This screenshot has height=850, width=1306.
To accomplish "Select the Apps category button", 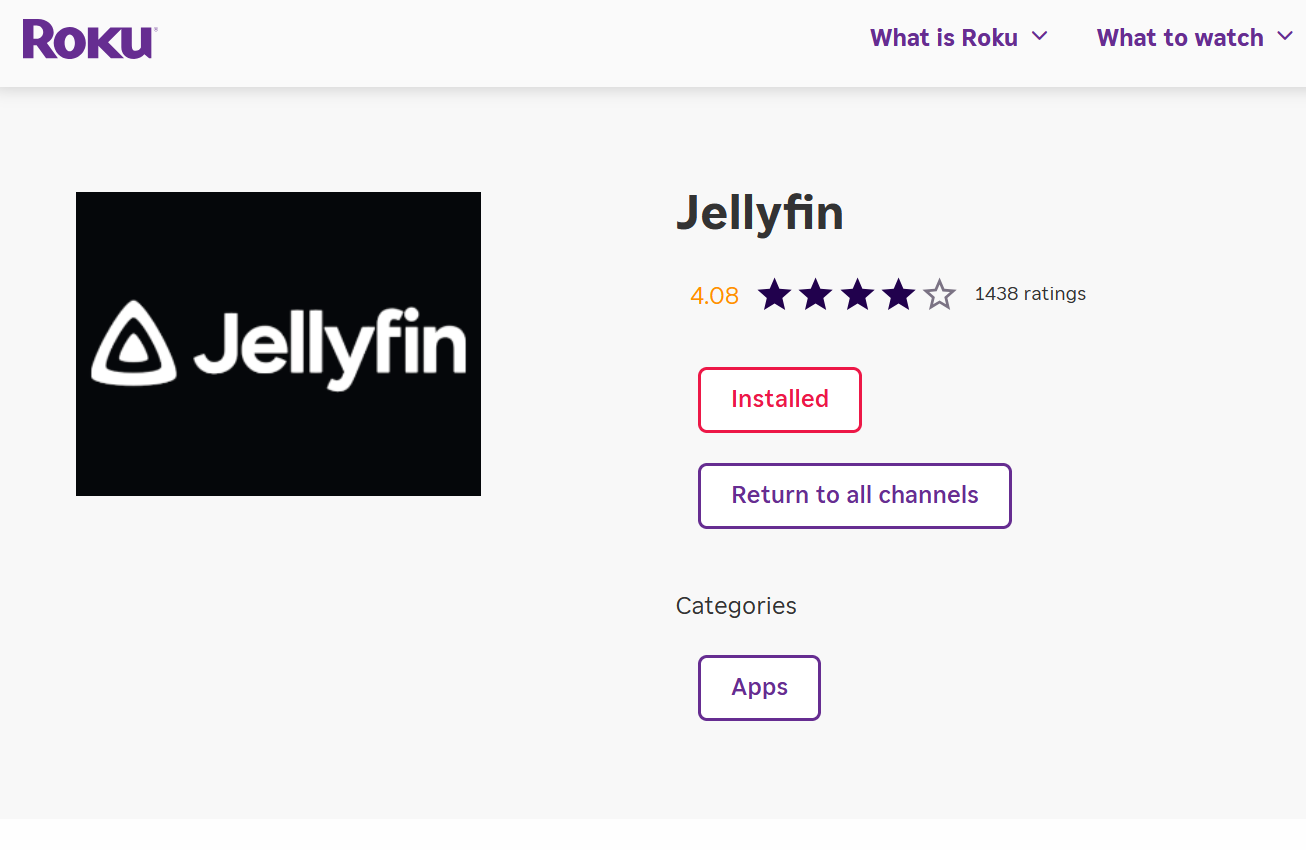I will point(759,687).
